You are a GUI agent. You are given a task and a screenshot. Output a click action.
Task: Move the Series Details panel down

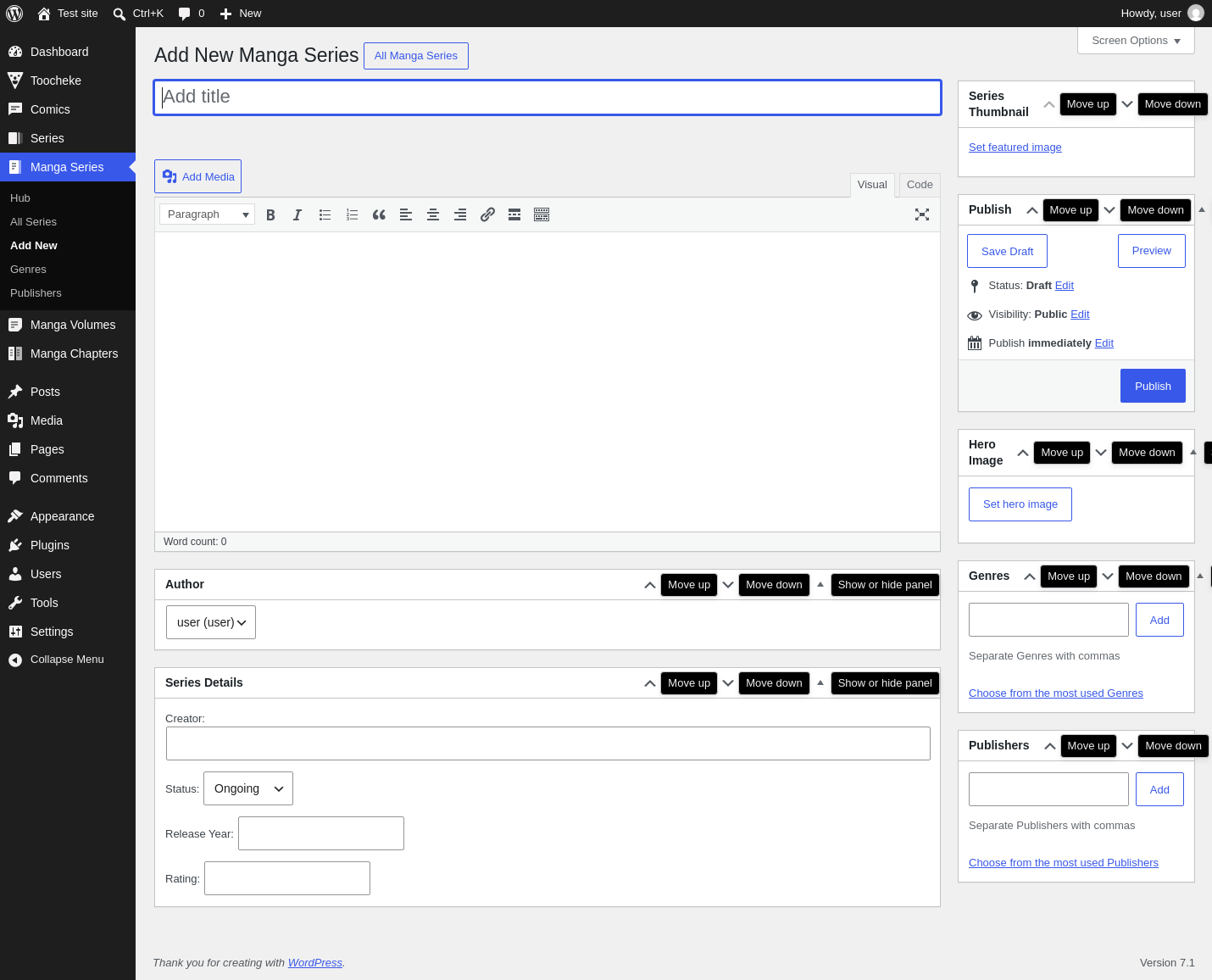728,683
